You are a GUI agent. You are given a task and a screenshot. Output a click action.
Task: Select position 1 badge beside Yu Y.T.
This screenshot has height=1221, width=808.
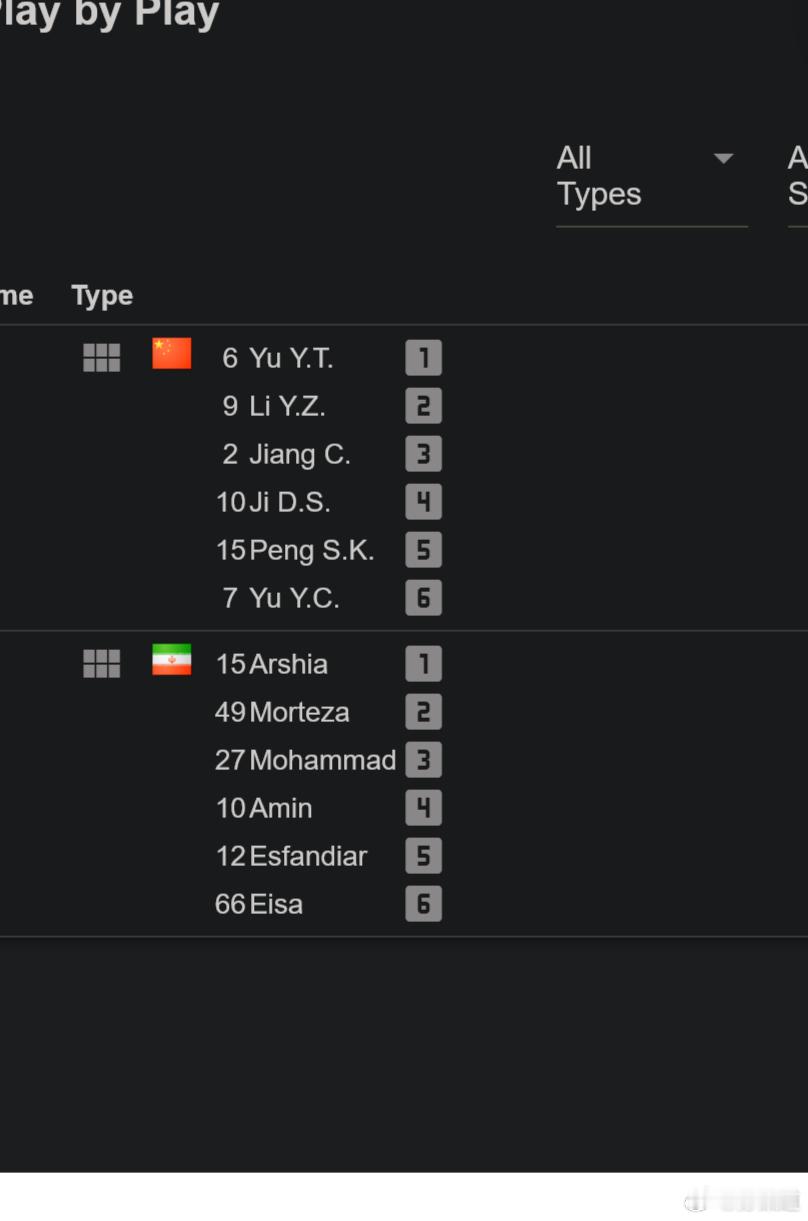click(423, 357)
